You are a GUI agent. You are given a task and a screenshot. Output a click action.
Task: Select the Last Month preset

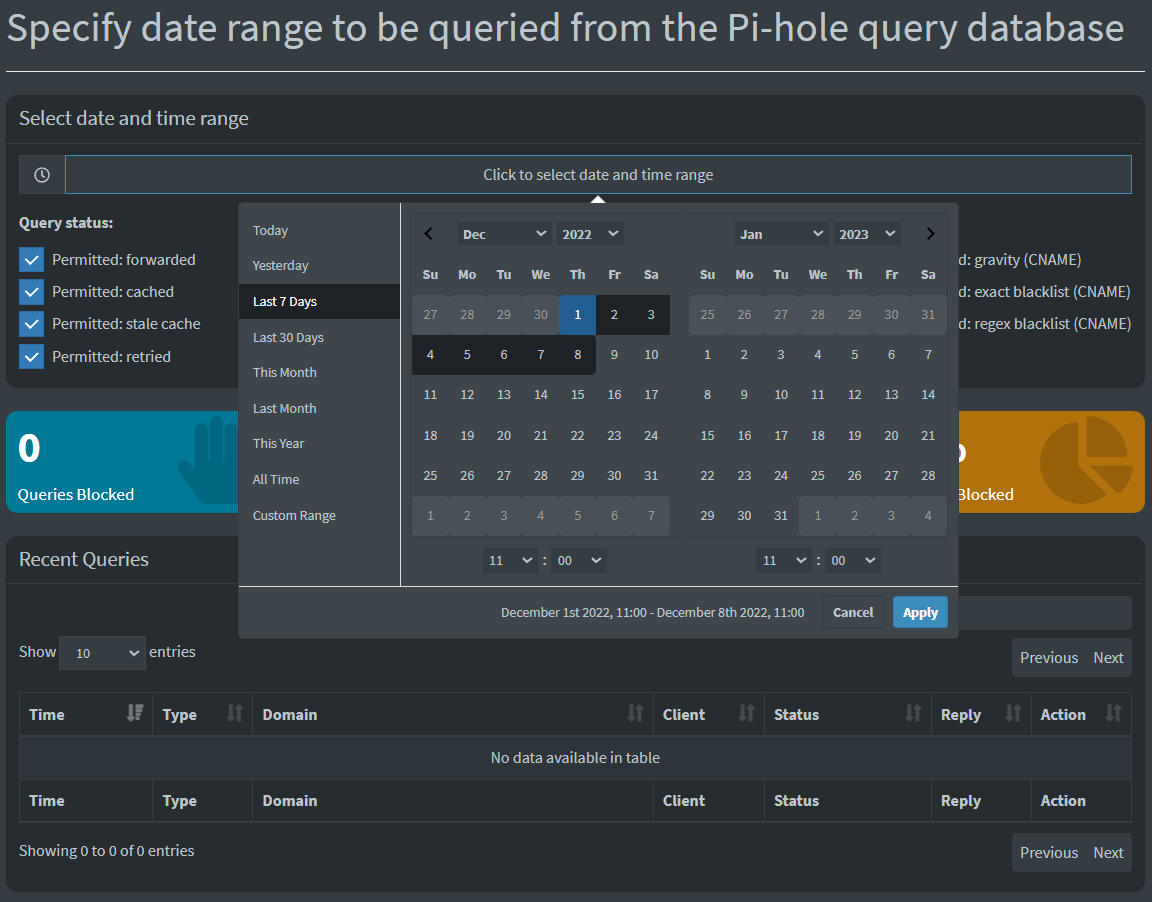320,408
